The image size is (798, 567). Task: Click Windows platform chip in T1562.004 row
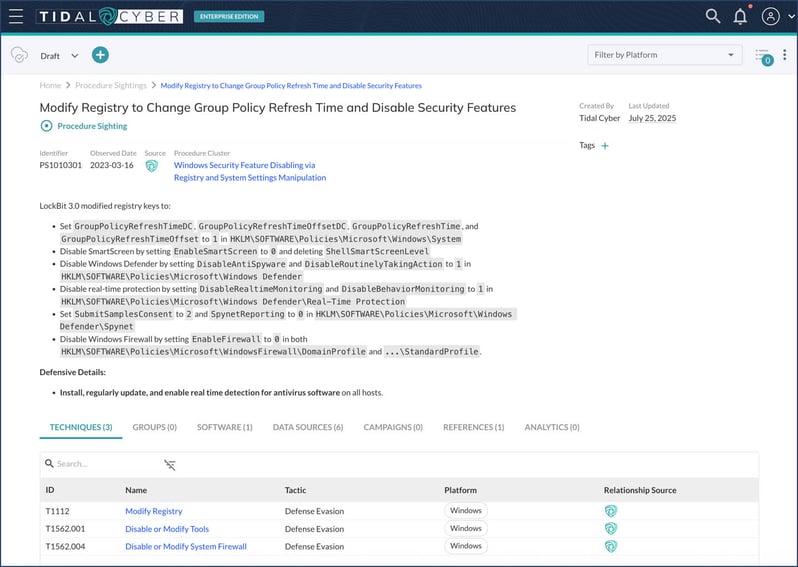(x=466, y=546)
